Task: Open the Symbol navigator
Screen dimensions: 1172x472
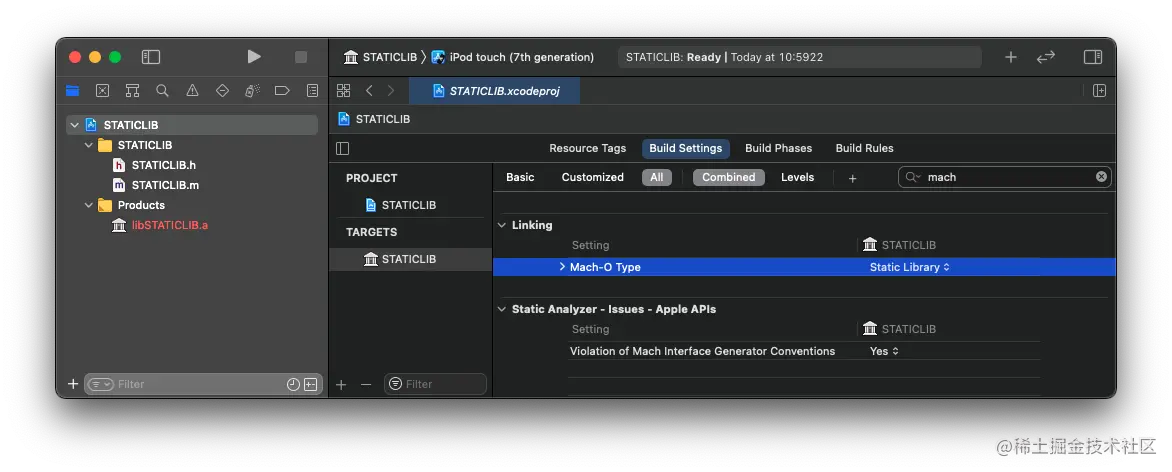Action: tap(132, 91)
